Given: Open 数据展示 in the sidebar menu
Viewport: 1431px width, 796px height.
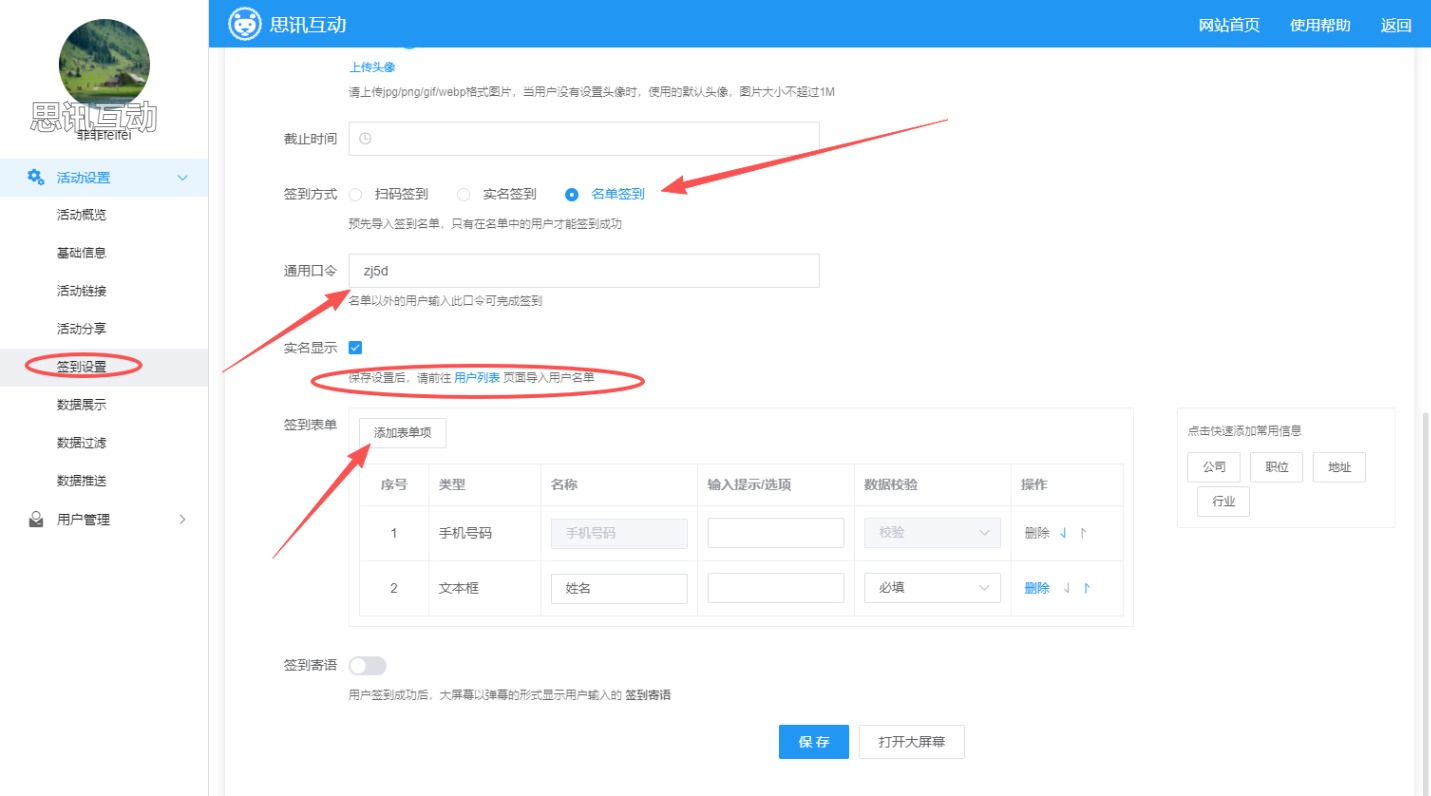Looking at the screenshot, I should click(x=82, y=405).
